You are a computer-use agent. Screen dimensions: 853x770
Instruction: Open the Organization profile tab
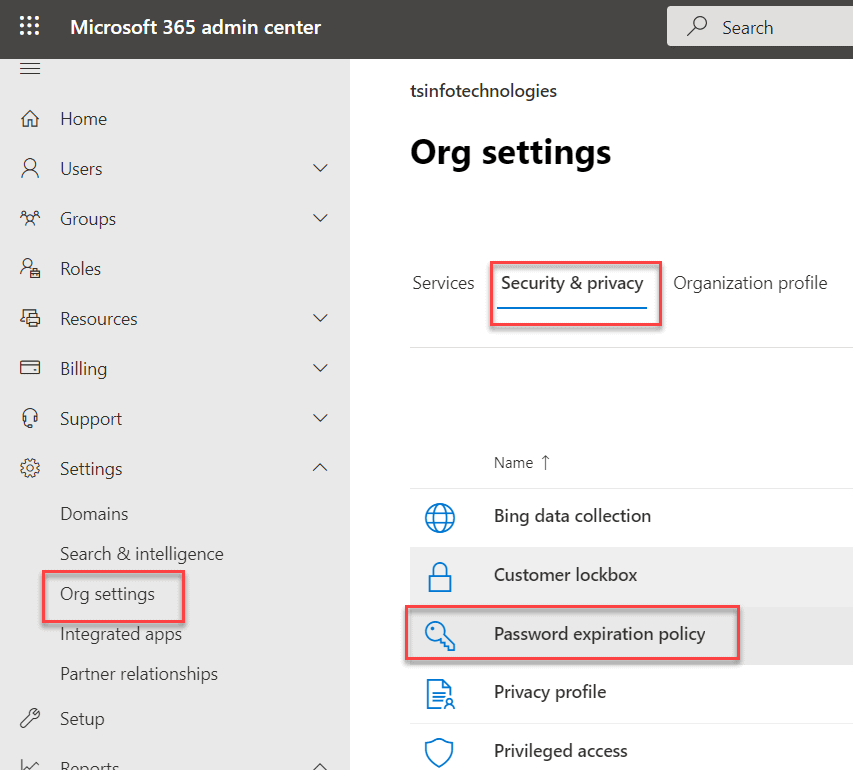pos(750,283)
